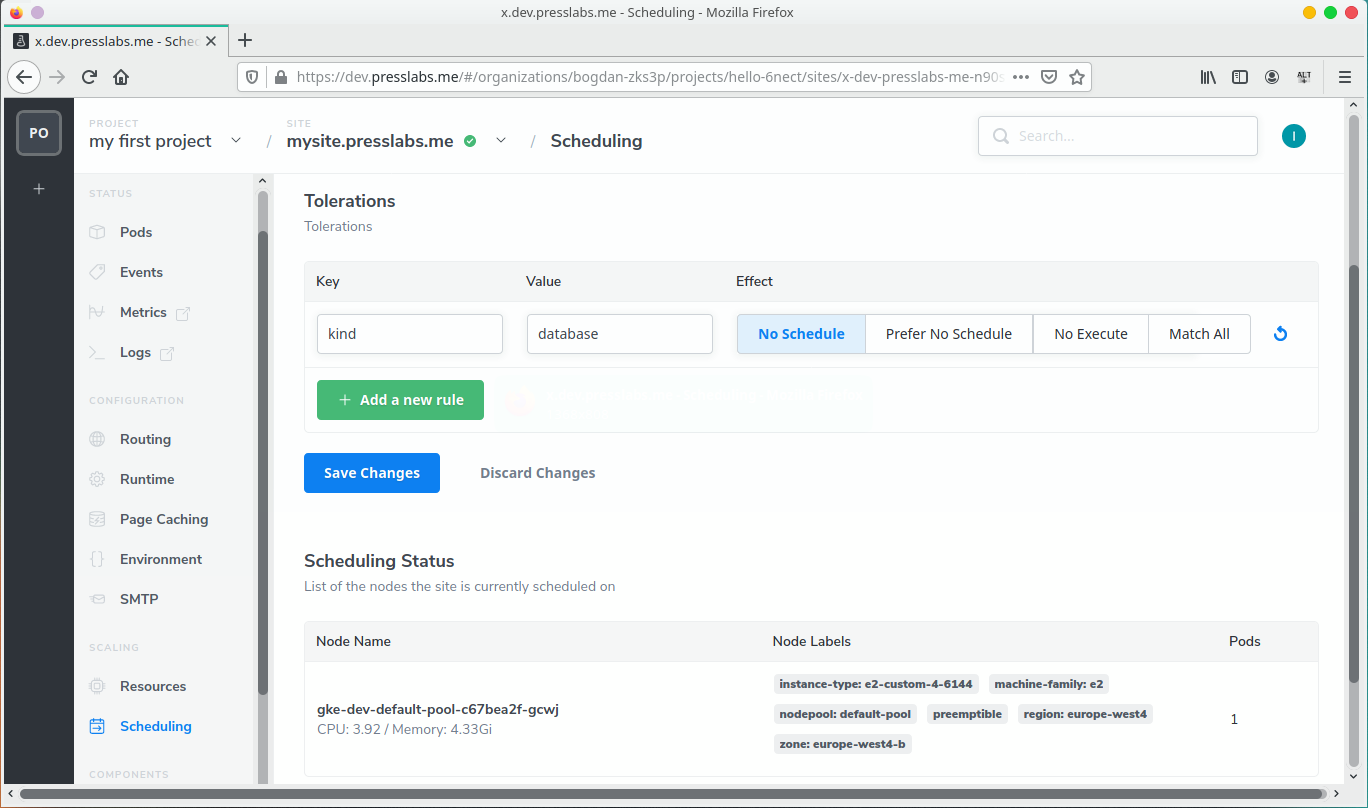Click the Page Caching stack icon
Screen dimensions: 1368x808
[x=97, y=519]
